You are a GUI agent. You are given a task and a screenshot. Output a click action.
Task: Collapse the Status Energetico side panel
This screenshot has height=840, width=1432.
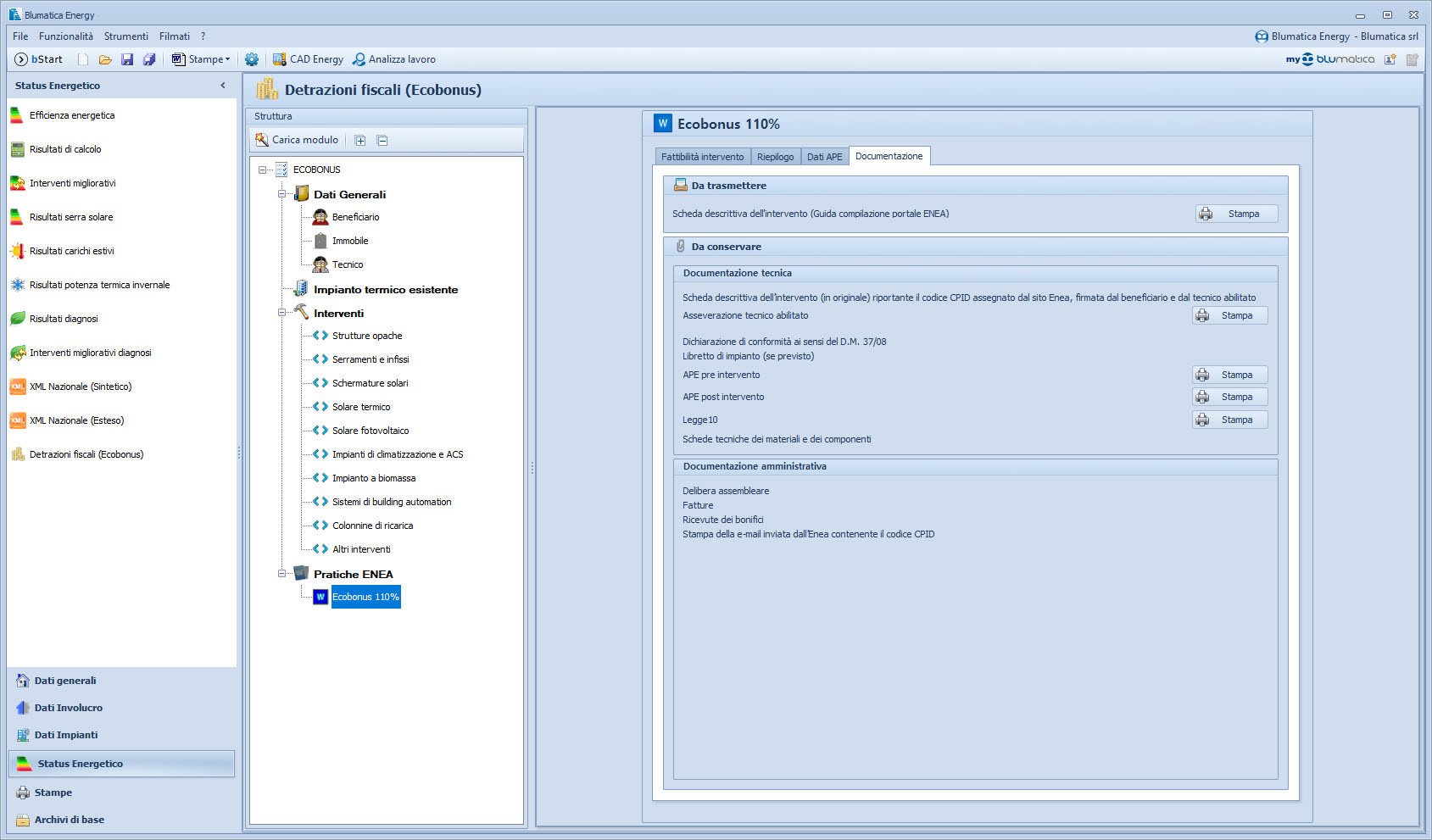223,86
